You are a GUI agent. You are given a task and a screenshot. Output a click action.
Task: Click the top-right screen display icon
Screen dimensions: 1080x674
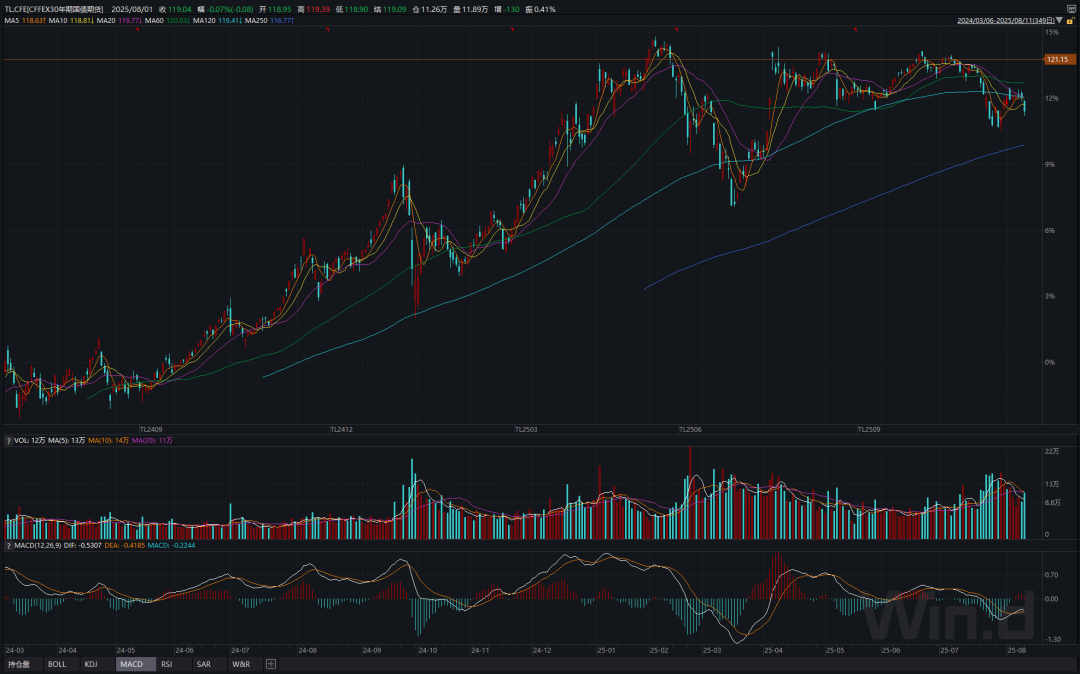[x=1072, y=9]
